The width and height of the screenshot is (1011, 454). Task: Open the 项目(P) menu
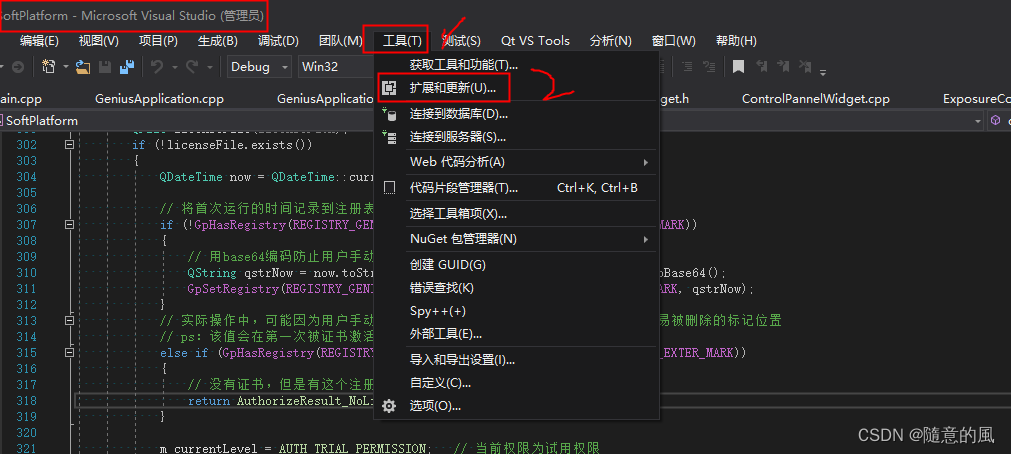(x=158, y=41)
